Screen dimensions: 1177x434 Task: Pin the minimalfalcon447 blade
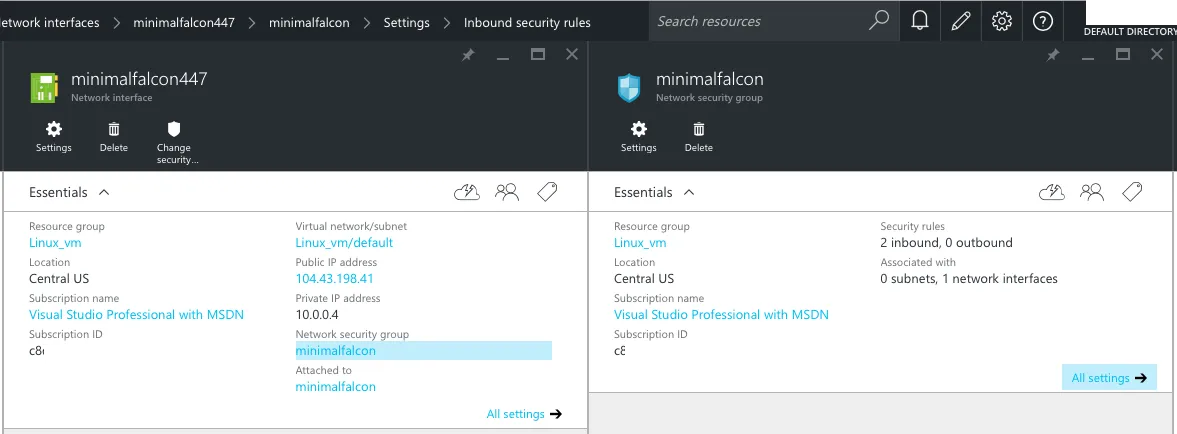coord(468,56)
